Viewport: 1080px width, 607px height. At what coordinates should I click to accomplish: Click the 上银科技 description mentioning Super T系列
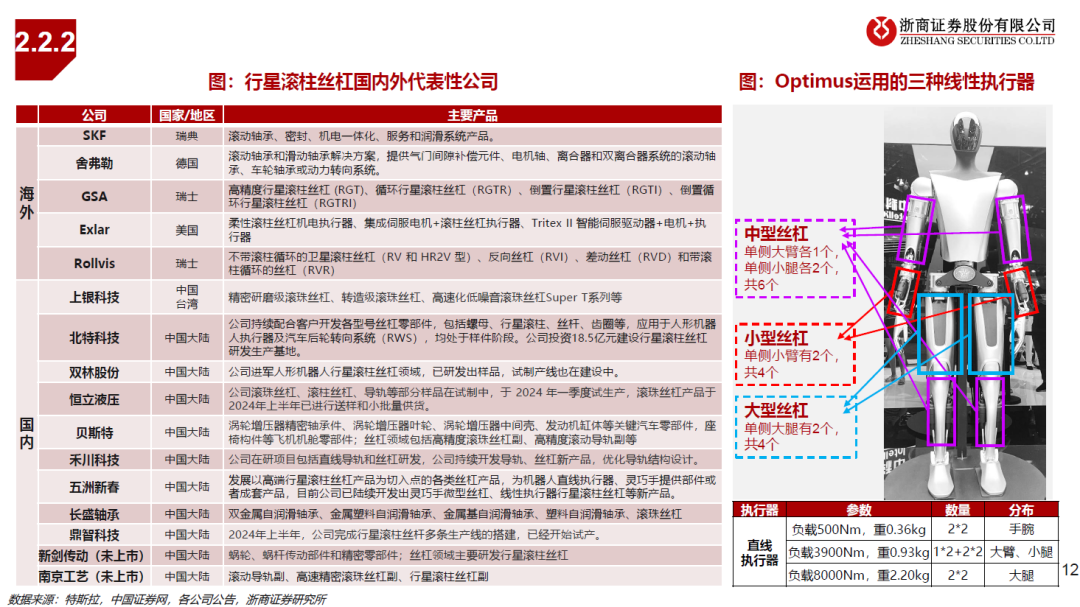[x=425, y=297]
